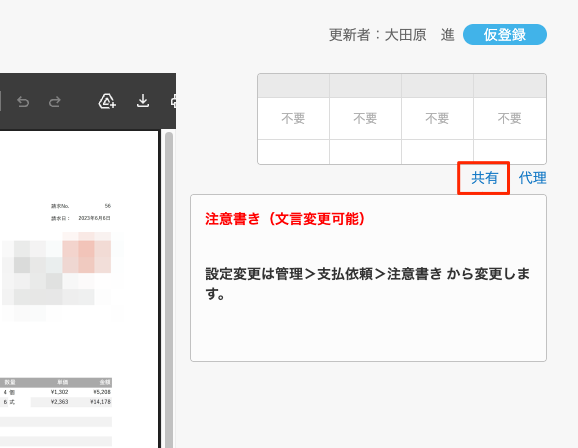Click the PDF viewer vertical scrollbar
The height and width of the screenshot is (448, 578).
(169, 289)
